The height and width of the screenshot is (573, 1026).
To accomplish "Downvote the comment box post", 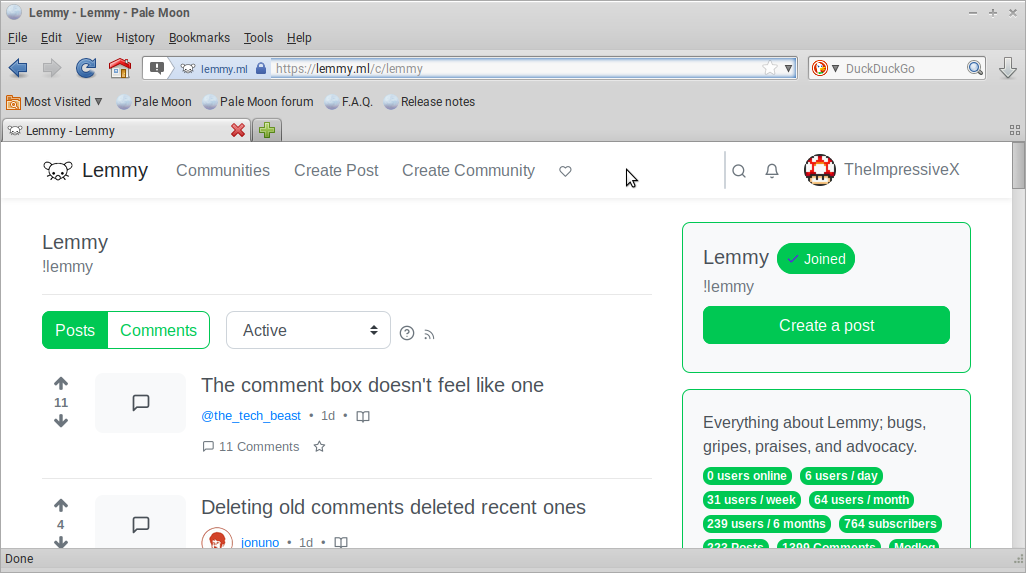I will click(61, 421).
